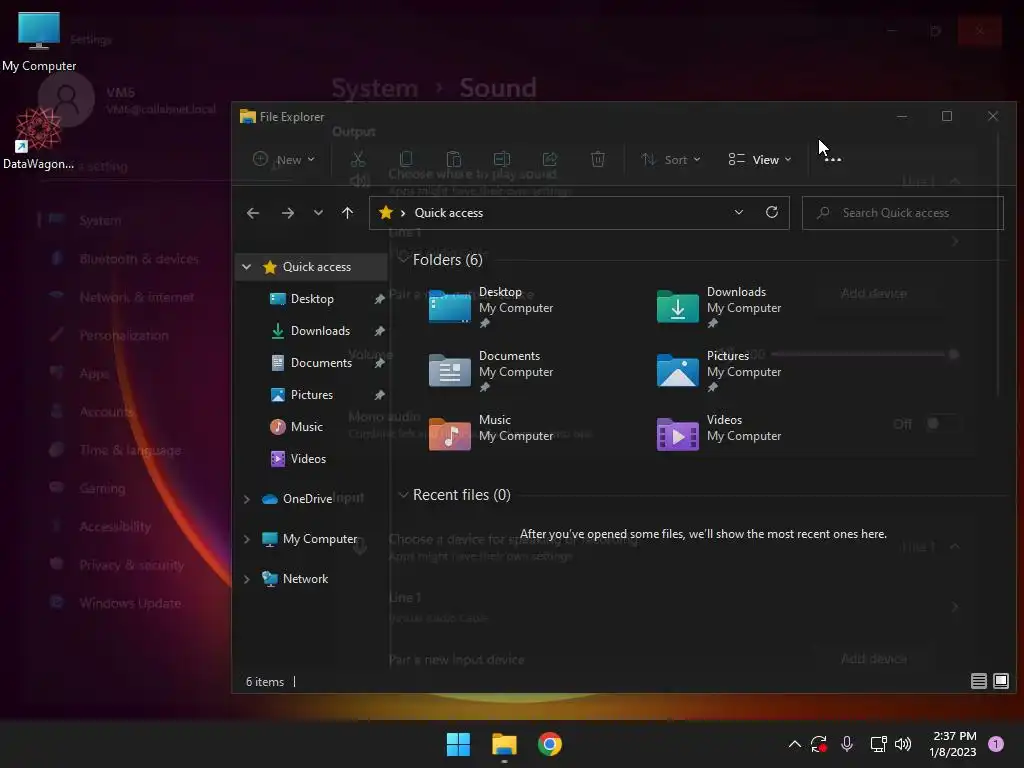Toggle Mono audio switch in Settings window
The image size is (1024, 768).
pyautogui.click(x=942, y=424)
